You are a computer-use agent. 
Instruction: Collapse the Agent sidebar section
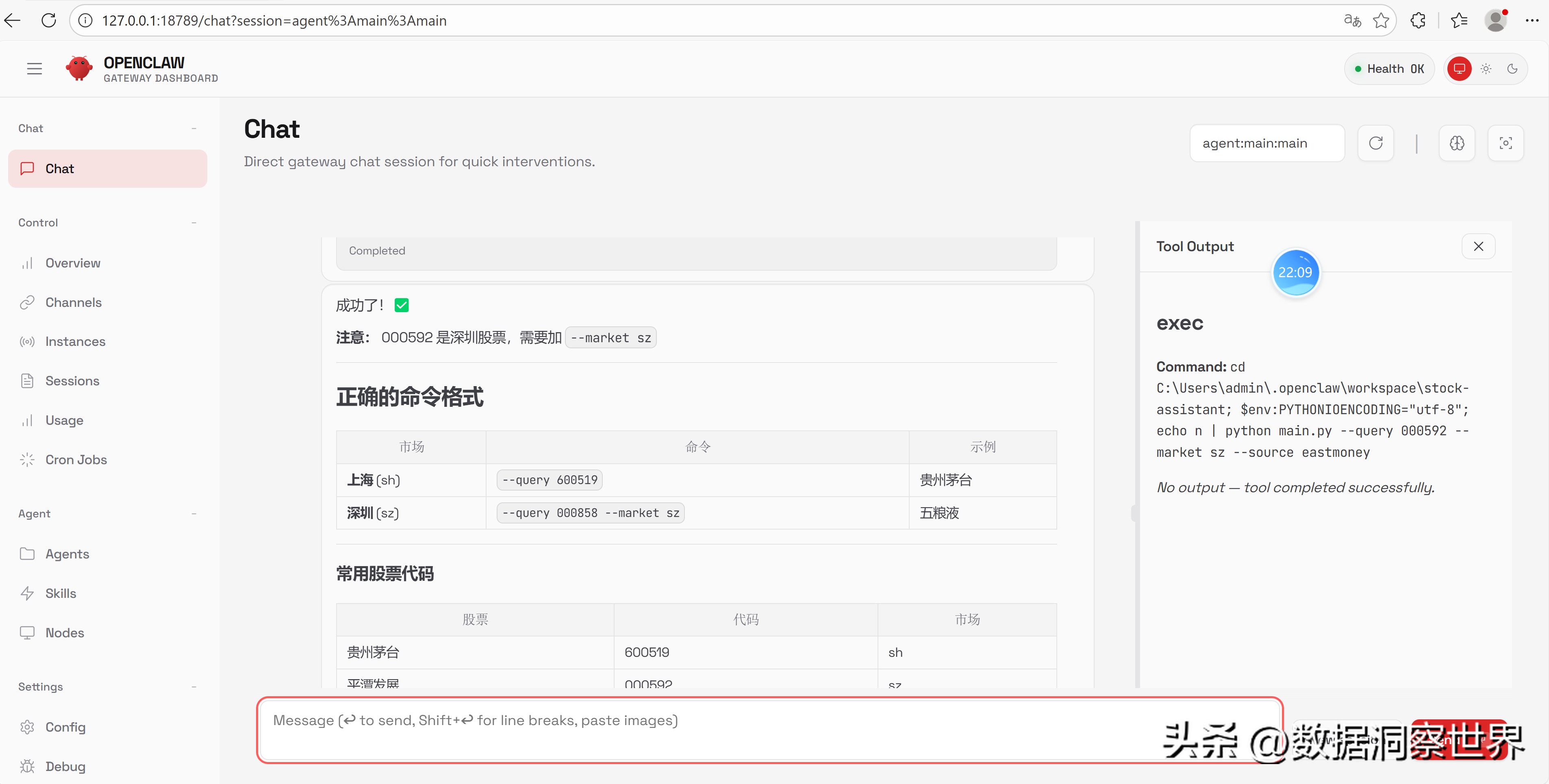tap(193, 513)
